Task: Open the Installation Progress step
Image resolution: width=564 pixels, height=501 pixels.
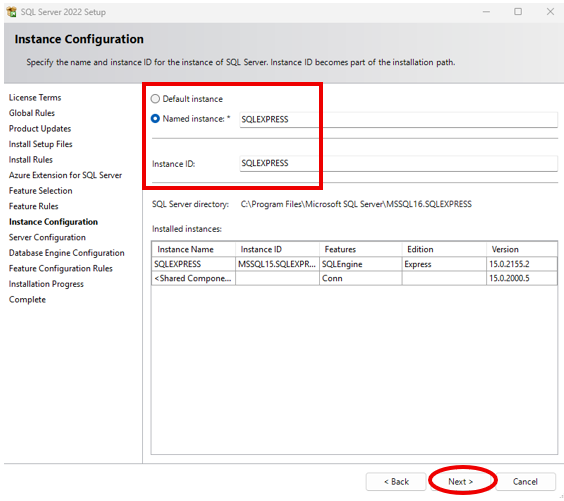Action: [46, 284]
